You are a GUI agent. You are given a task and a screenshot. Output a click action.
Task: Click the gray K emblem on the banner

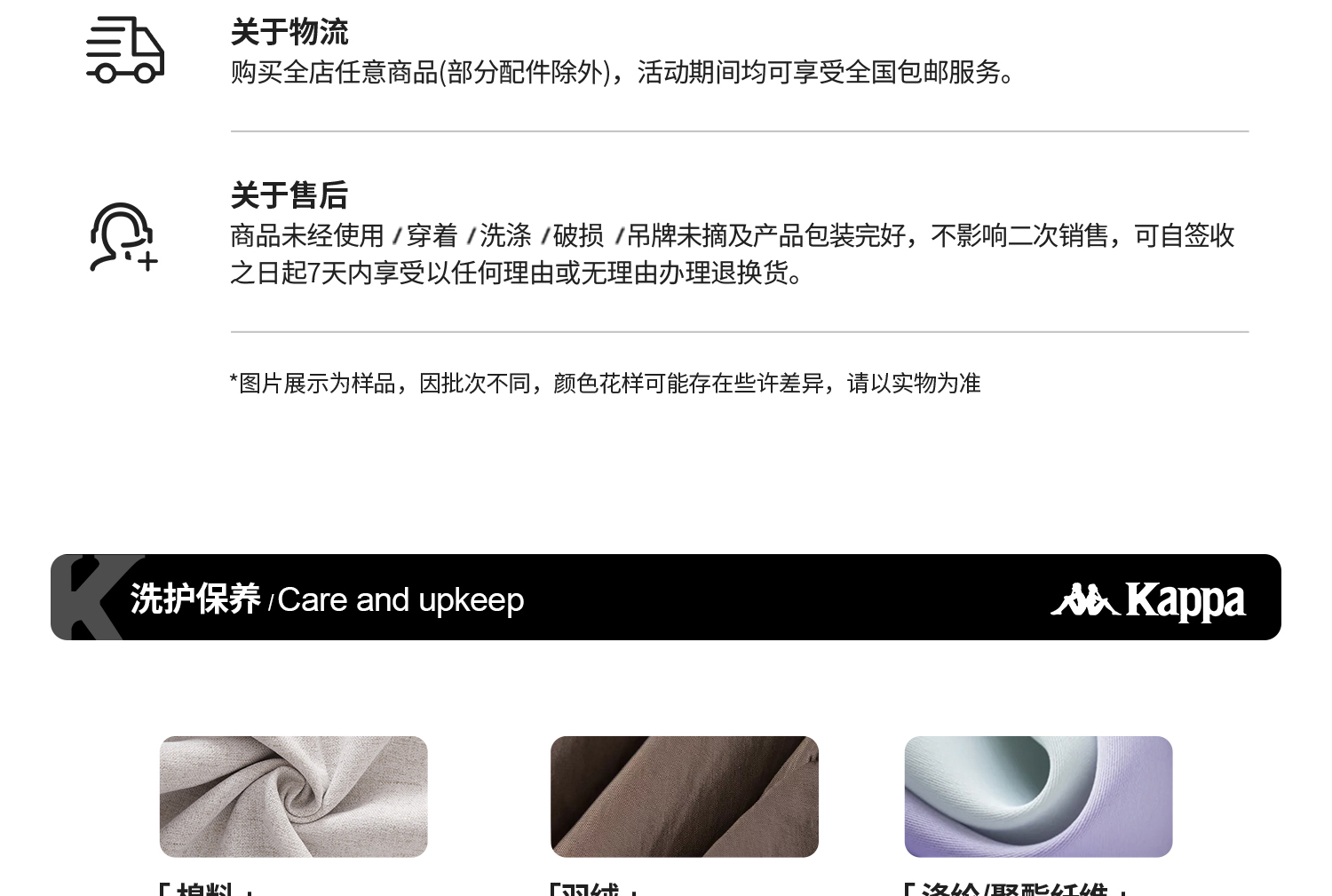click(x=97, y=597)
